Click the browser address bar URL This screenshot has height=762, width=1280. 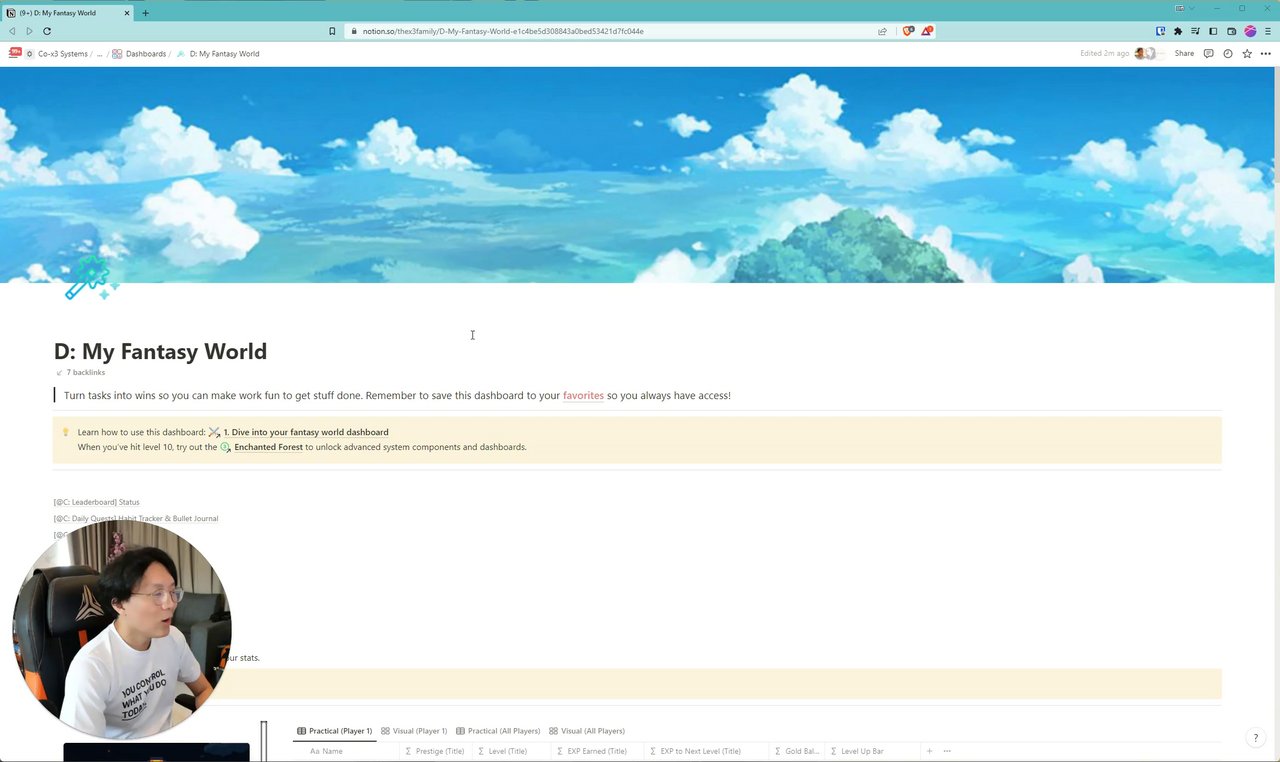[503, 31]
